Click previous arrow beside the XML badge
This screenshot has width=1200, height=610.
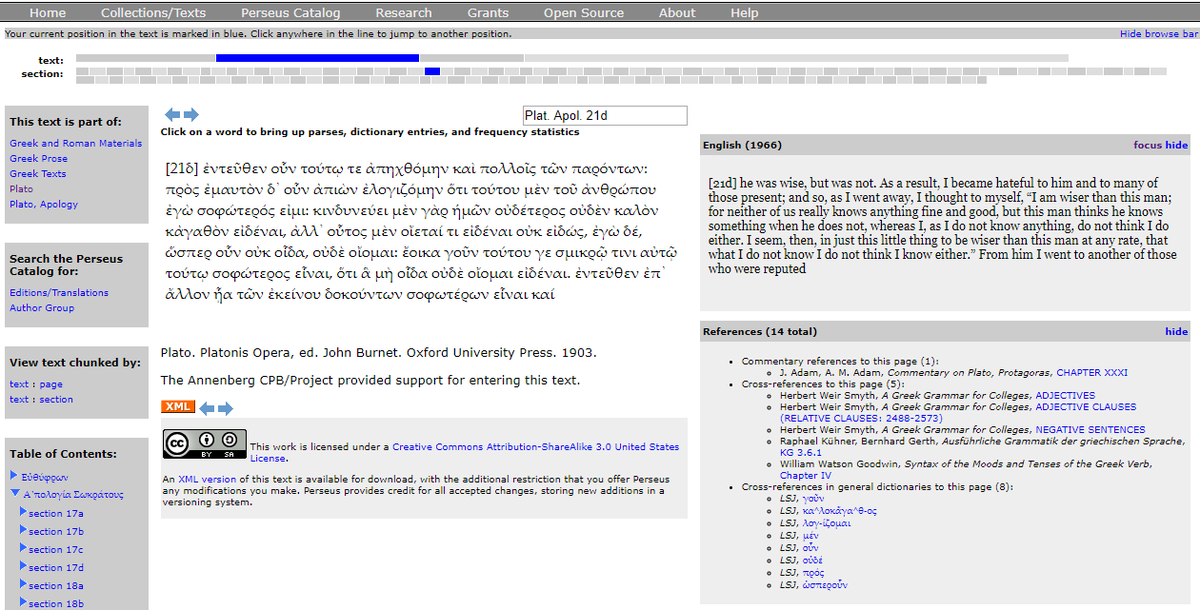click(207, 407)
